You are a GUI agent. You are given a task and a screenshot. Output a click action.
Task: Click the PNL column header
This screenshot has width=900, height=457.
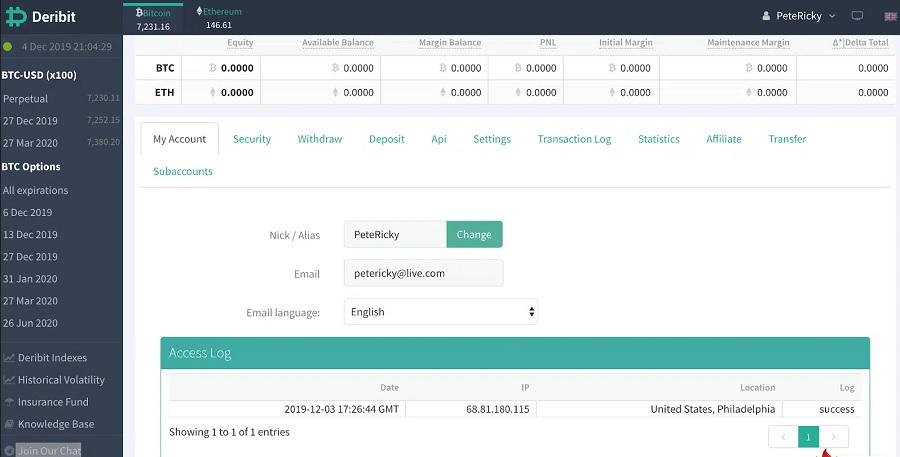(x=548, y=42)
